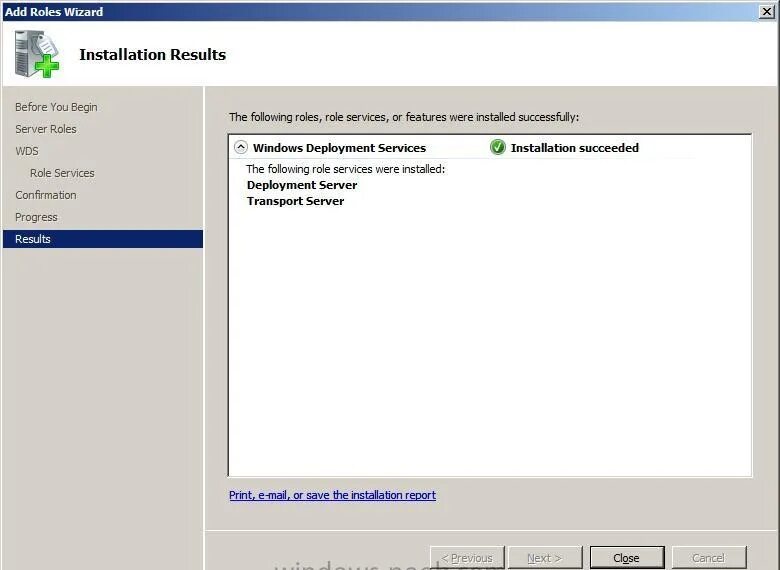Click the Deployment Server entry
The image size is (780, 570).
(x=302, y=185)
